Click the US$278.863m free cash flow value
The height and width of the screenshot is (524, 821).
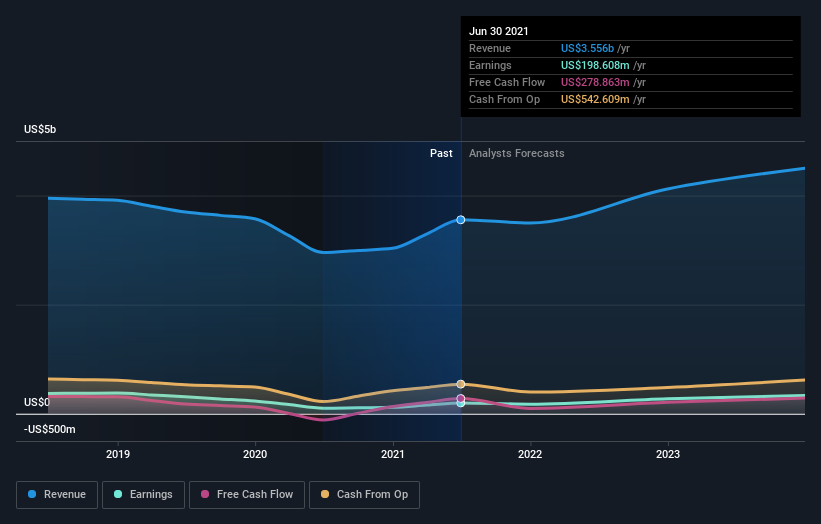[595, 82]
